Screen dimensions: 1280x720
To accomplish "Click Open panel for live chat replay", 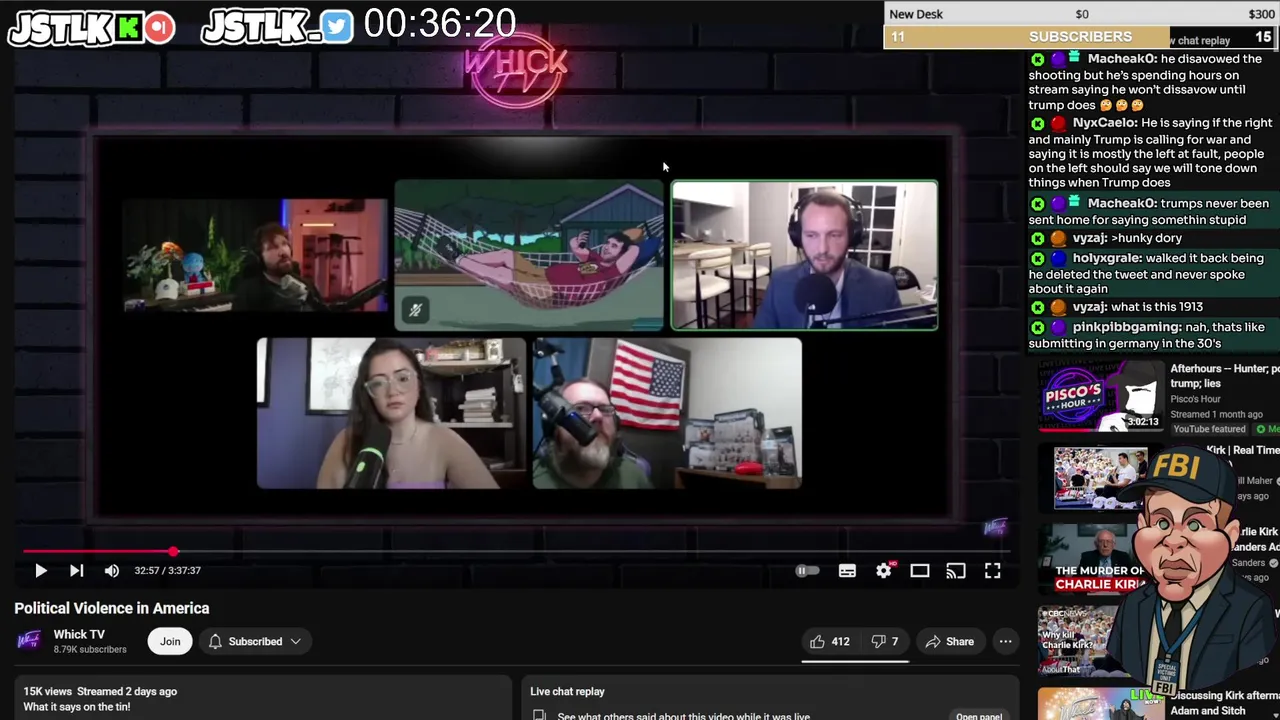I will (978, 716).
